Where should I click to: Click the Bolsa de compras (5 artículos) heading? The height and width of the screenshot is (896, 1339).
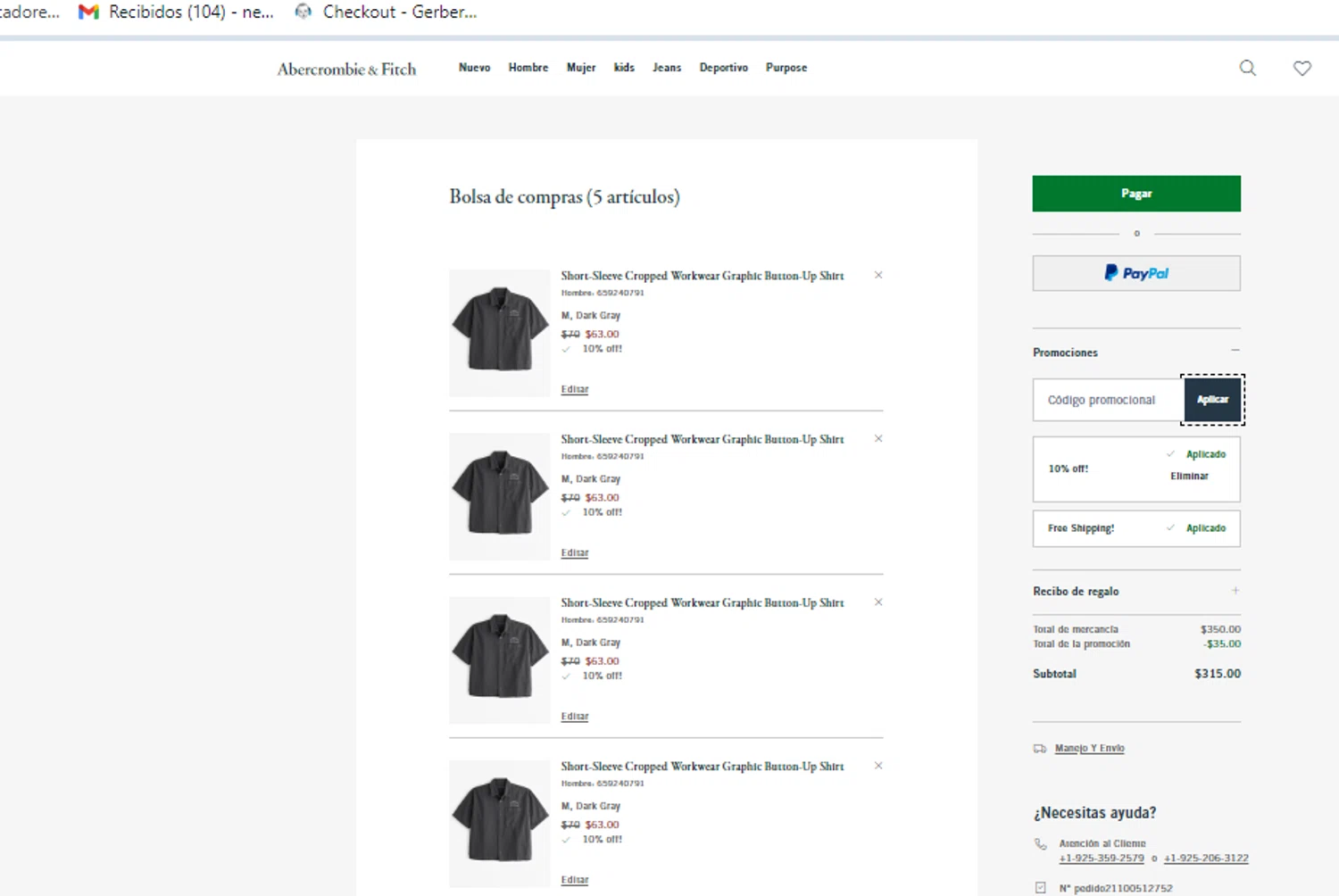point(564,196)
